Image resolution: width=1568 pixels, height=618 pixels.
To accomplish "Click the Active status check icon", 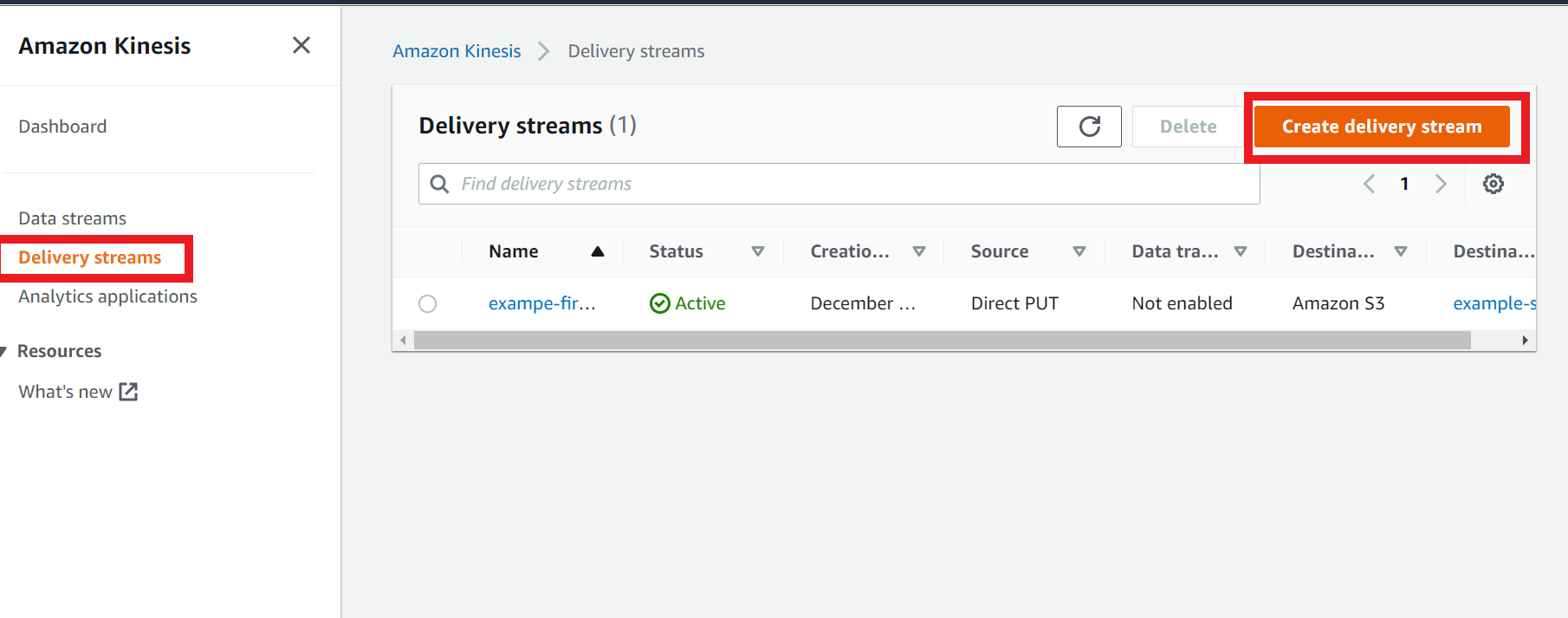I will tap(659, 303).
